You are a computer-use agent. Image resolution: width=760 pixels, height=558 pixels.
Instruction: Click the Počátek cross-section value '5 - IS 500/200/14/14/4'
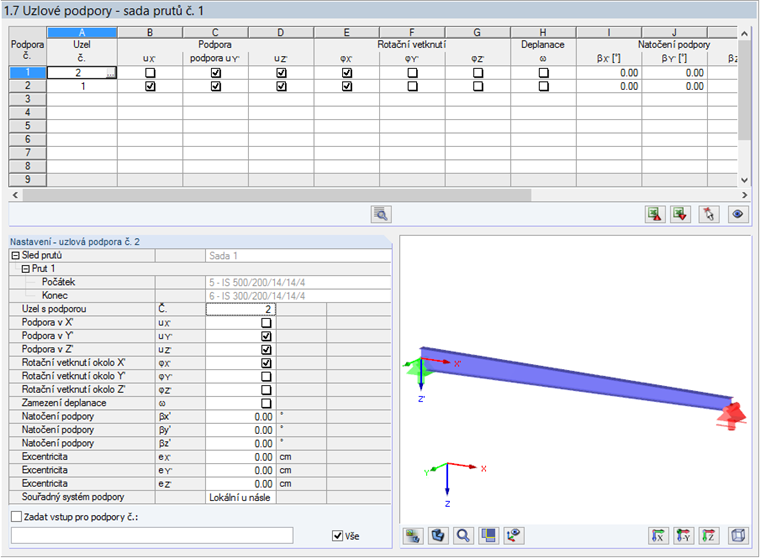(x=298, y=283)
